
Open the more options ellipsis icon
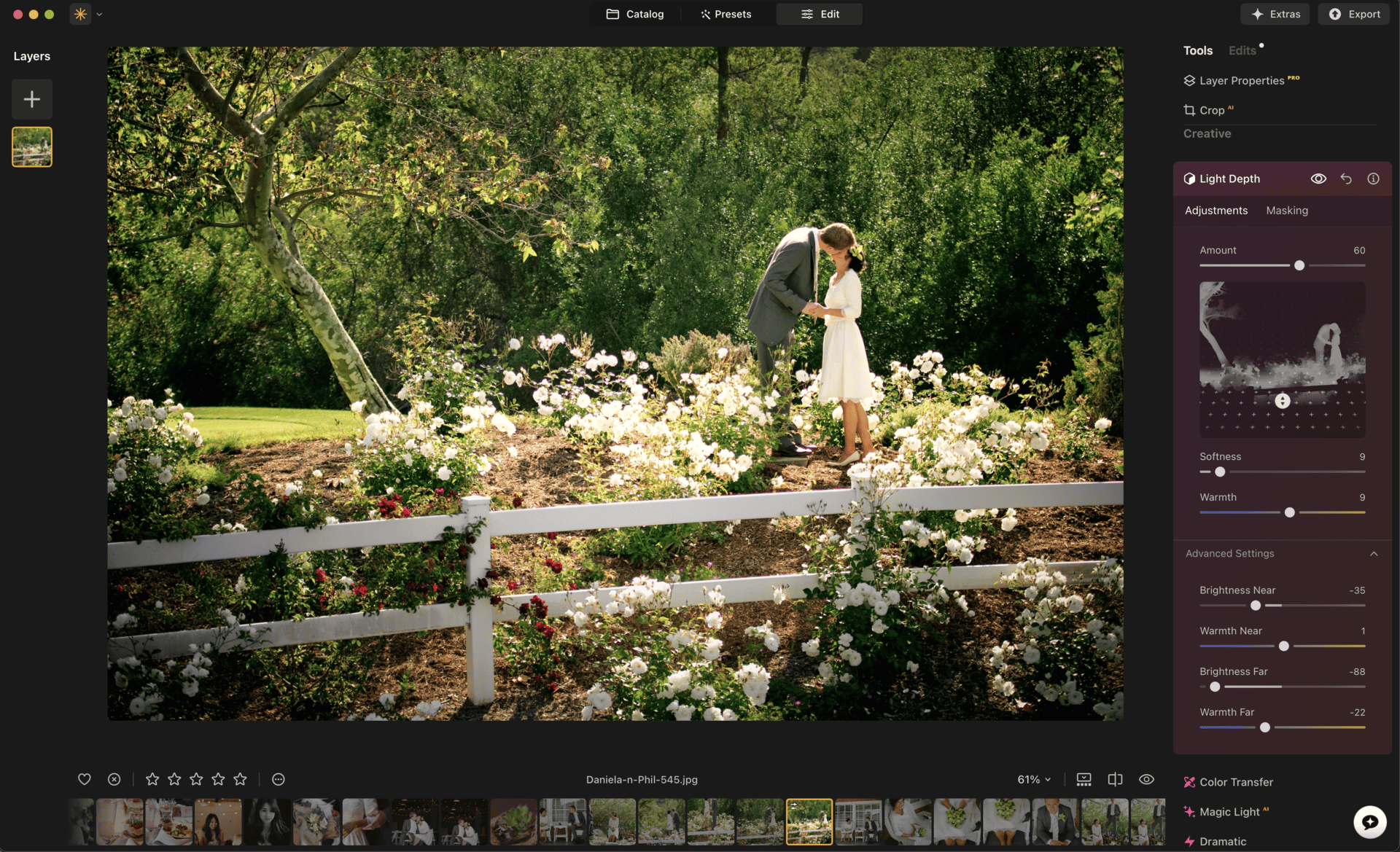[x=278, y=779]
